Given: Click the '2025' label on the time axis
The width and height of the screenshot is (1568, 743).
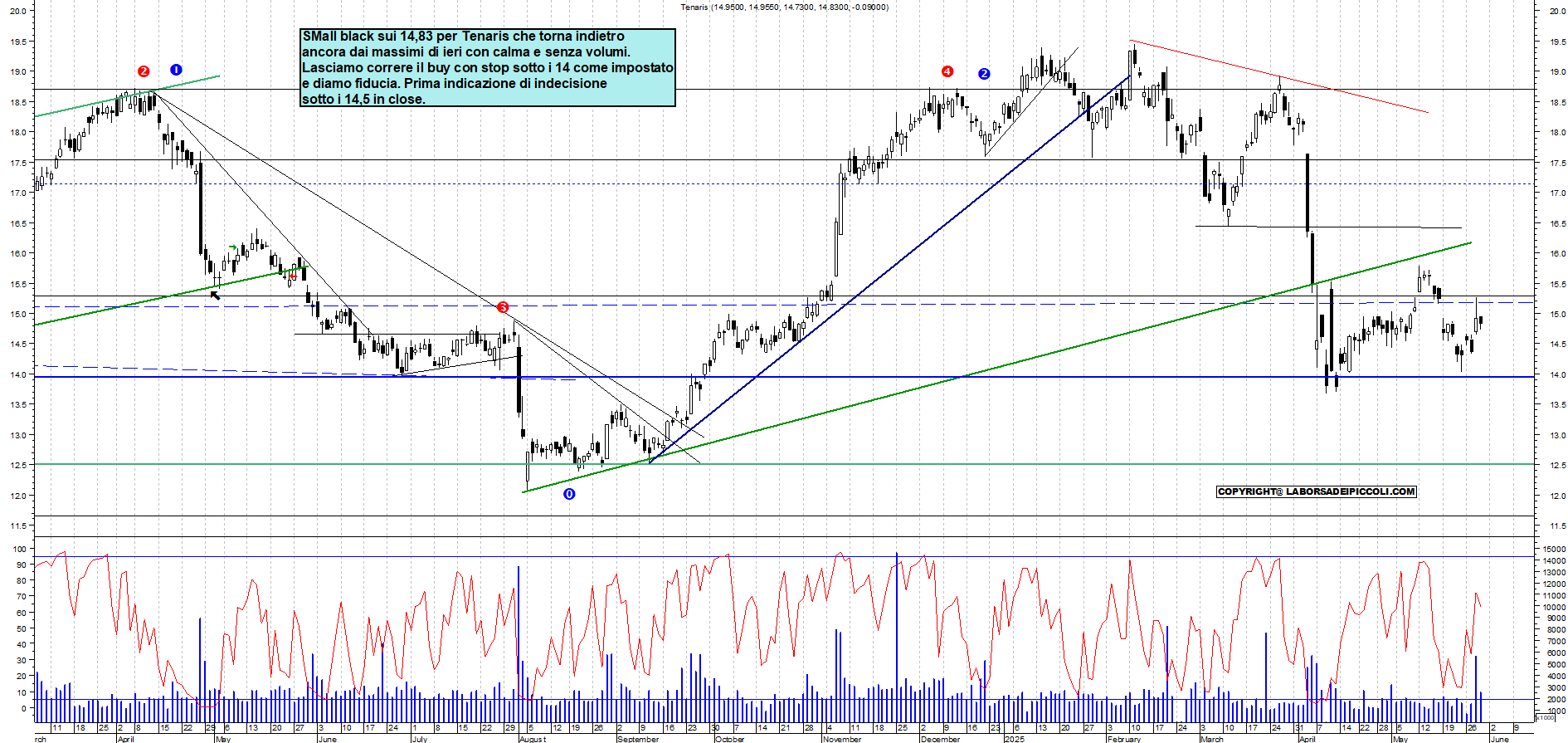Looking at the screenshot, I should [x=1014, y=739].
